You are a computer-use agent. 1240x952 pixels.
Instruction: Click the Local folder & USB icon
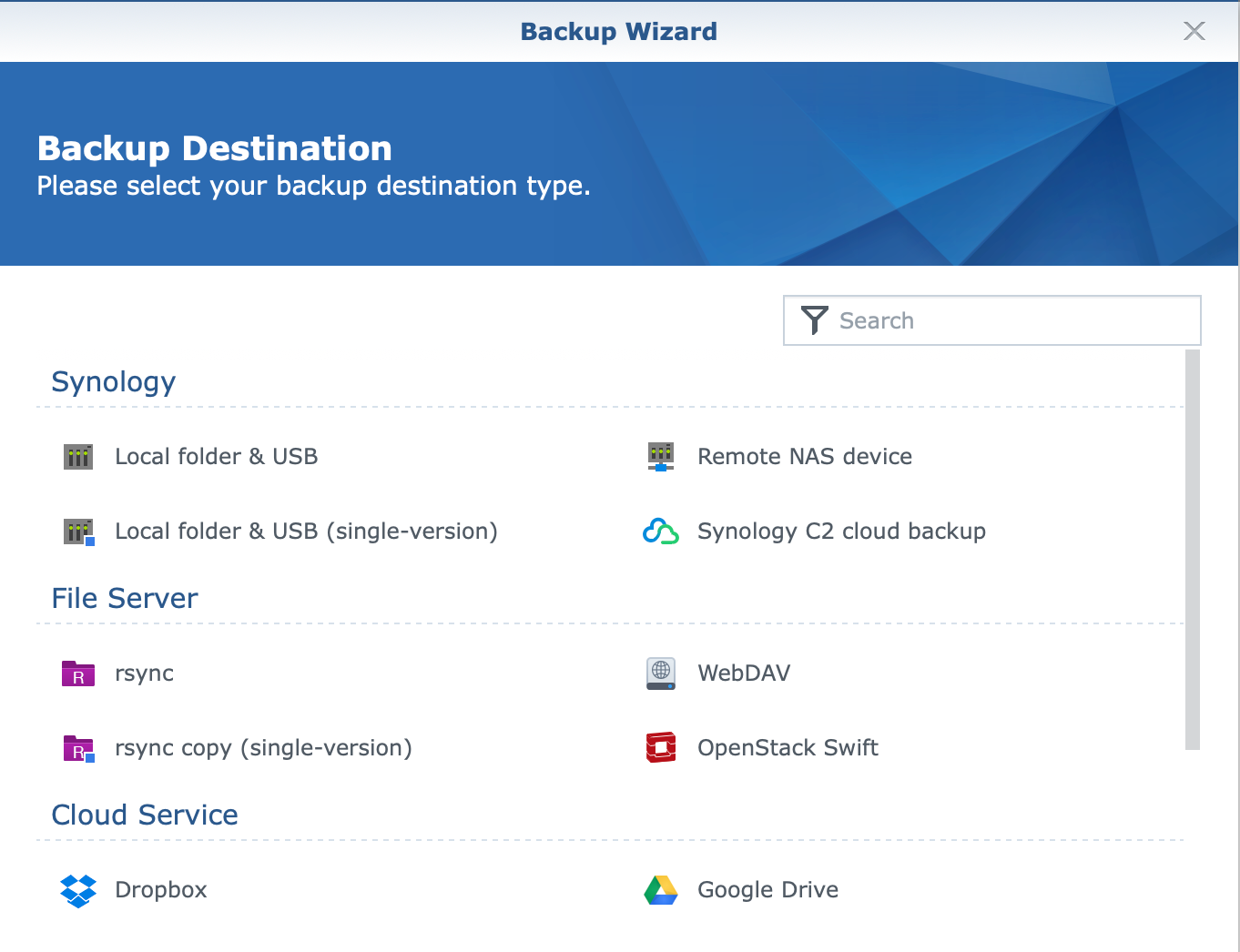tap(78, 456)
